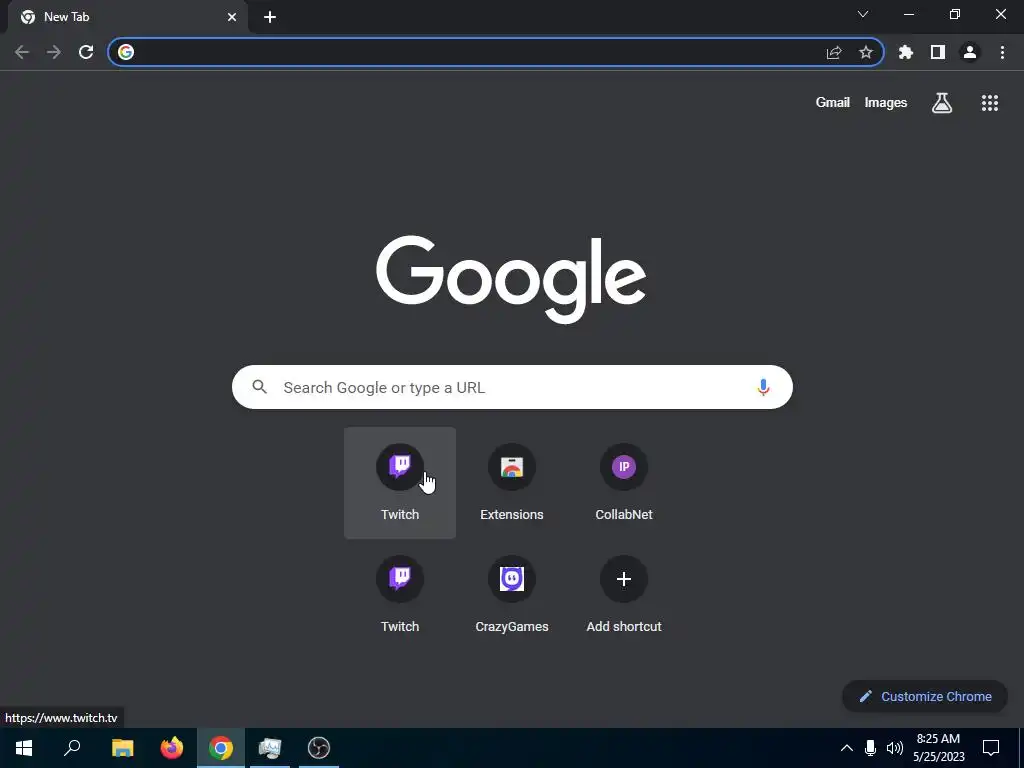Image resolution: width=1024 pixels, height=768 pixels.
Task: Open the Images link
Action: tap(886, 103)
